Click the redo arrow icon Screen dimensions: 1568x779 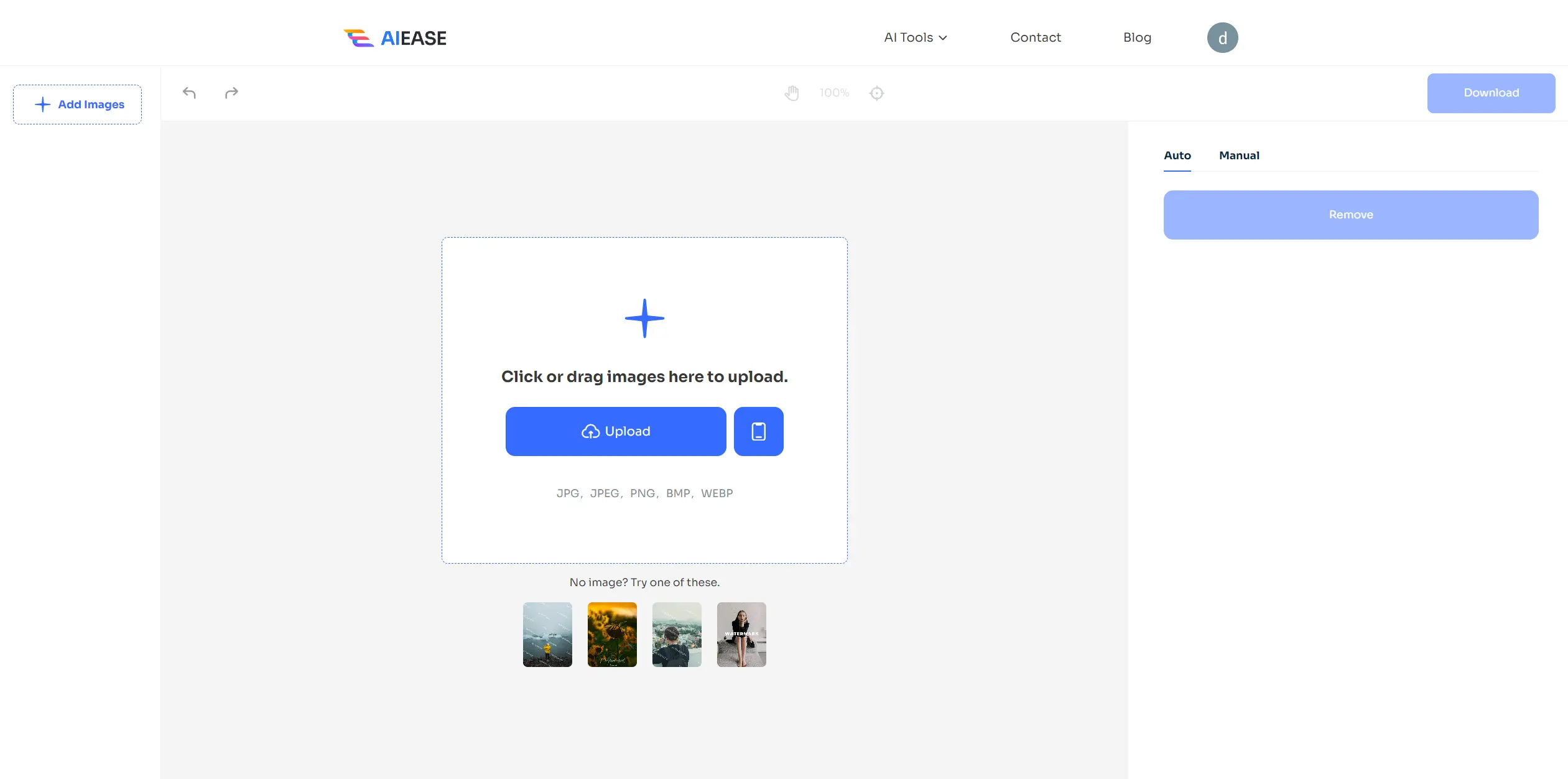(x=231, y=93)
